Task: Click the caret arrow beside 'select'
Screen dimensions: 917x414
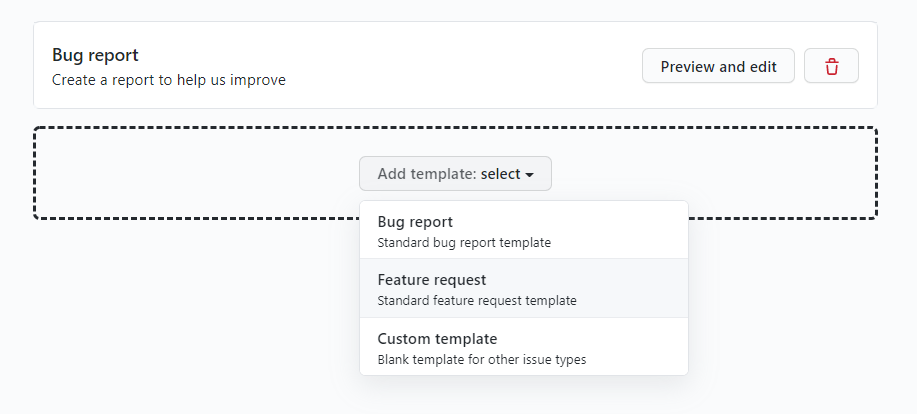Action: (x=530, y=175)
